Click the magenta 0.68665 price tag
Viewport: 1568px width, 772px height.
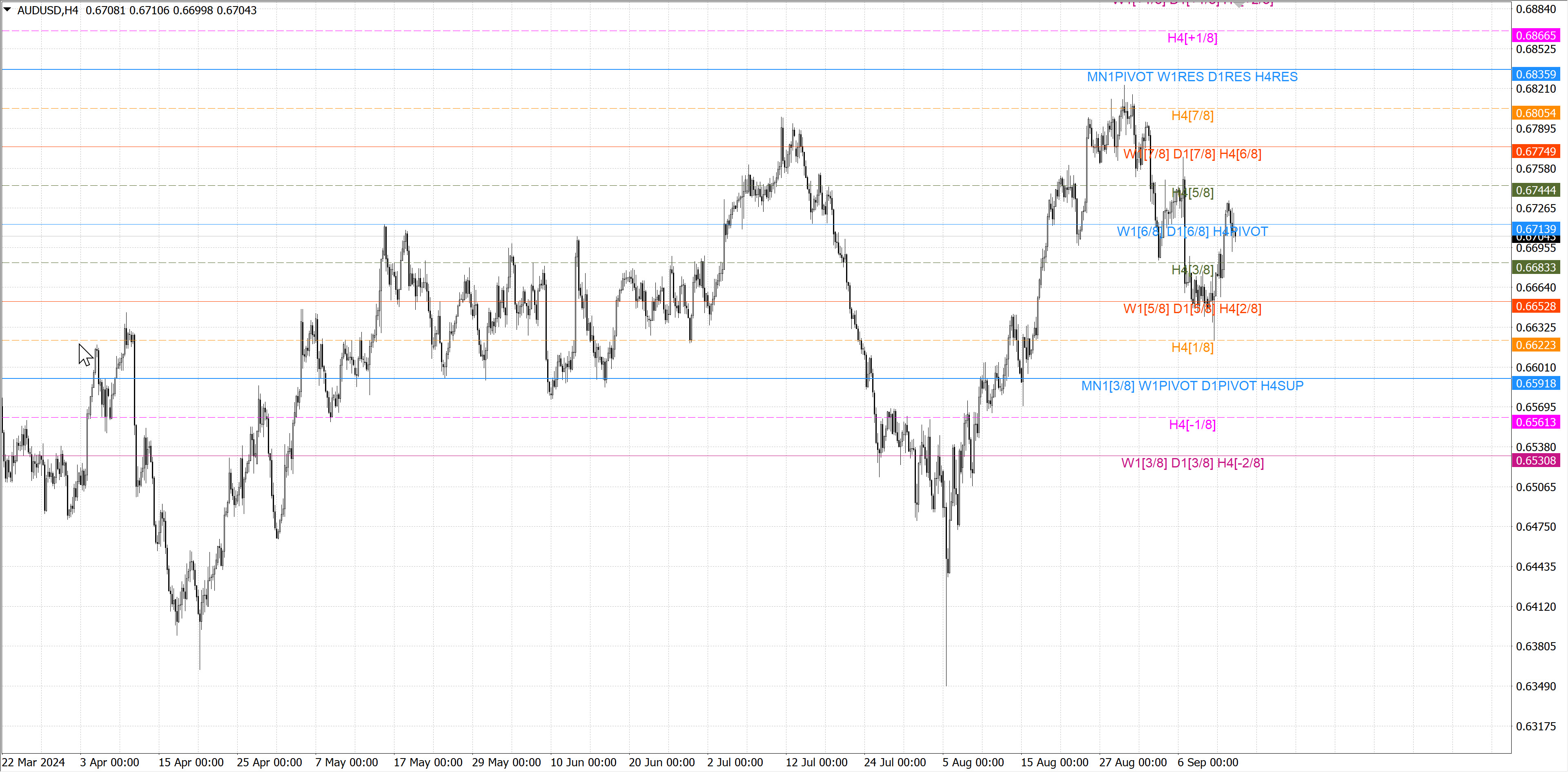1535,36
